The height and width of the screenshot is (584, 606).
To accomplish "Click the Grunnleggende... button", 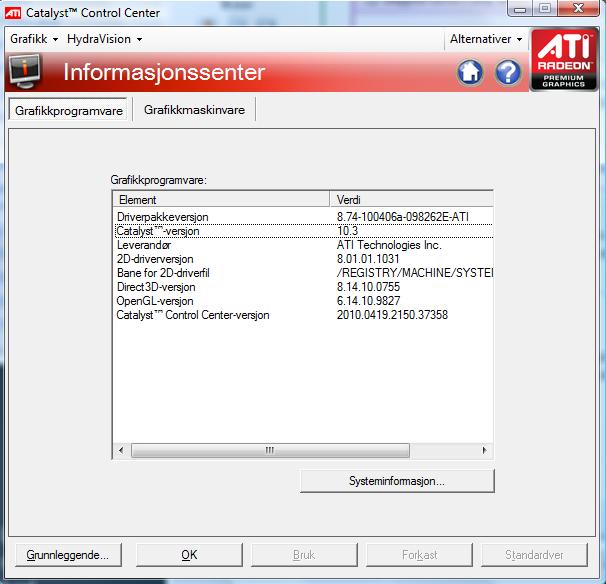I will coord(68,555).
